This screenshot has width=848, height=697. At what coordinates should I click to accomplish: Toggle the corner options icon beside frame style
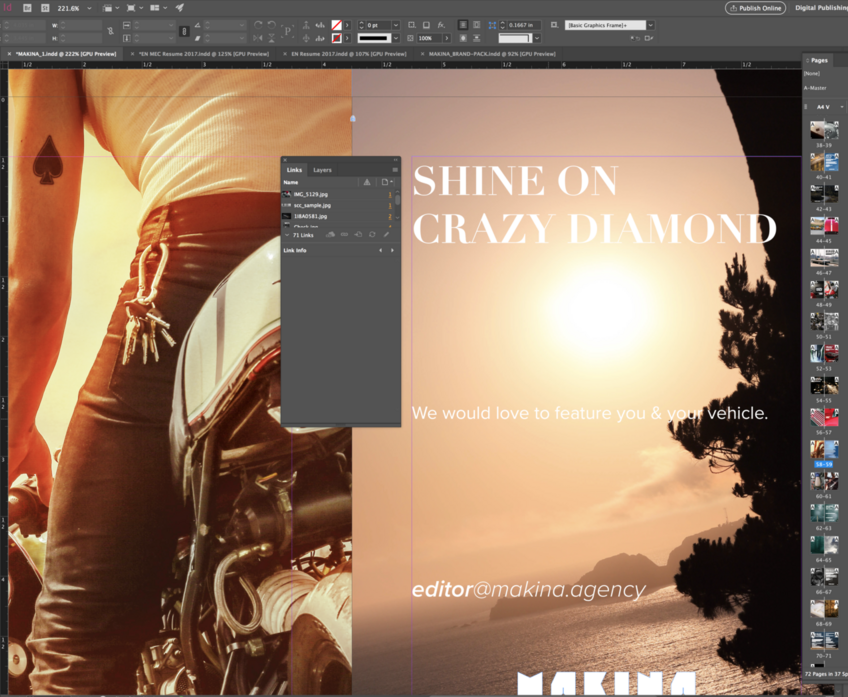tap(554, 25)
